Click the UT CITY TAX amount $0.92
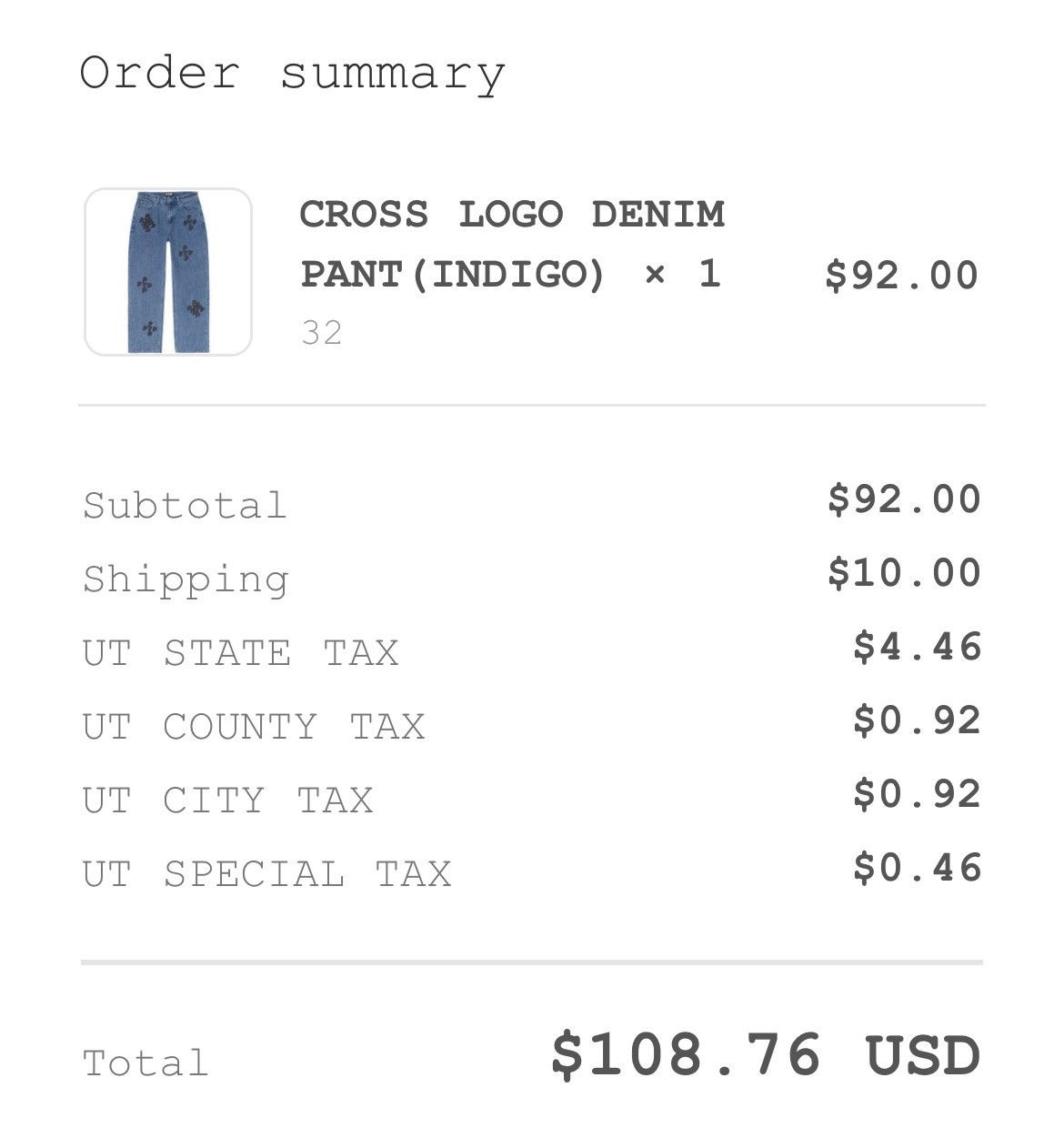 (918, 794)
